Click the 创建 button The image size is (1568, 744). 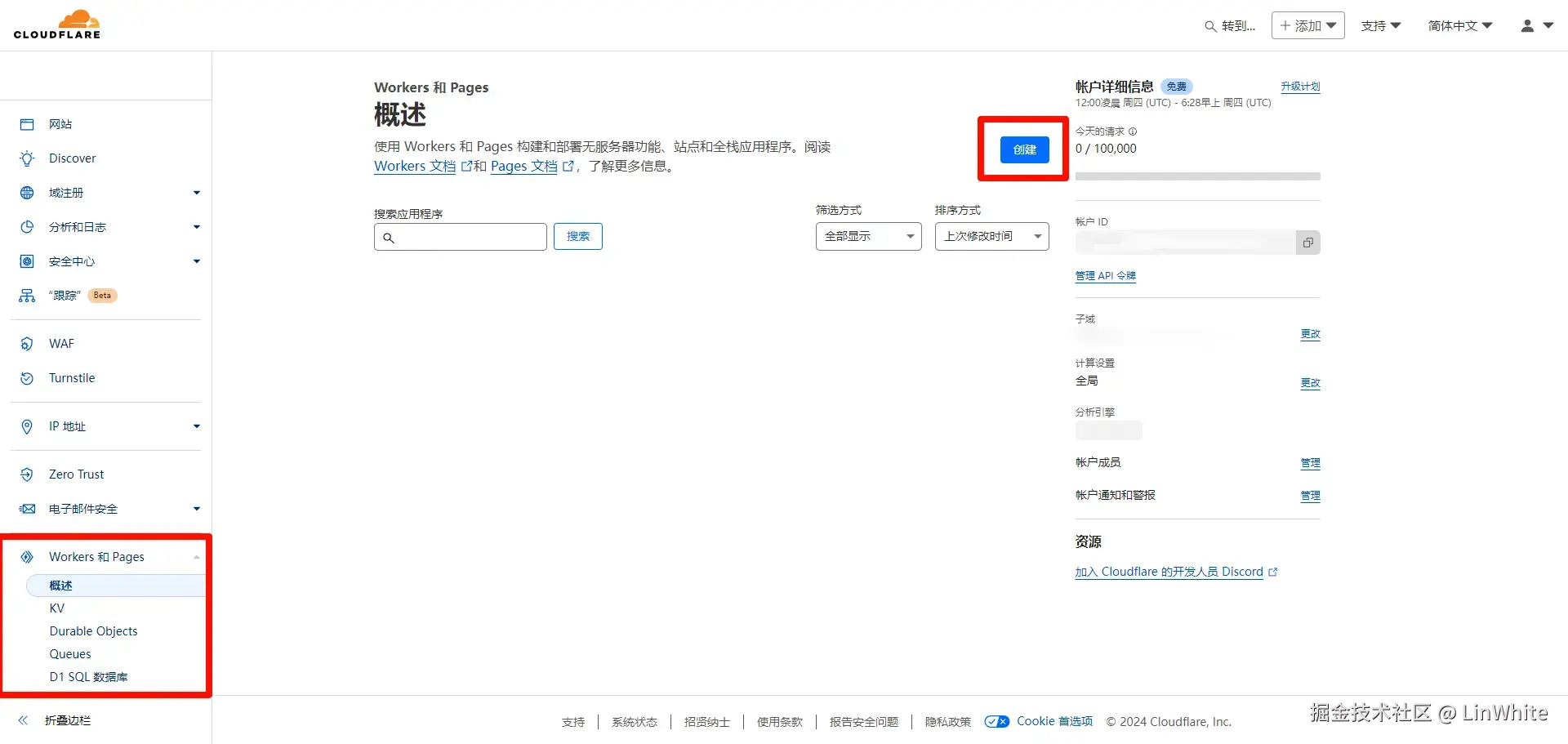(x=1023, y=149)
